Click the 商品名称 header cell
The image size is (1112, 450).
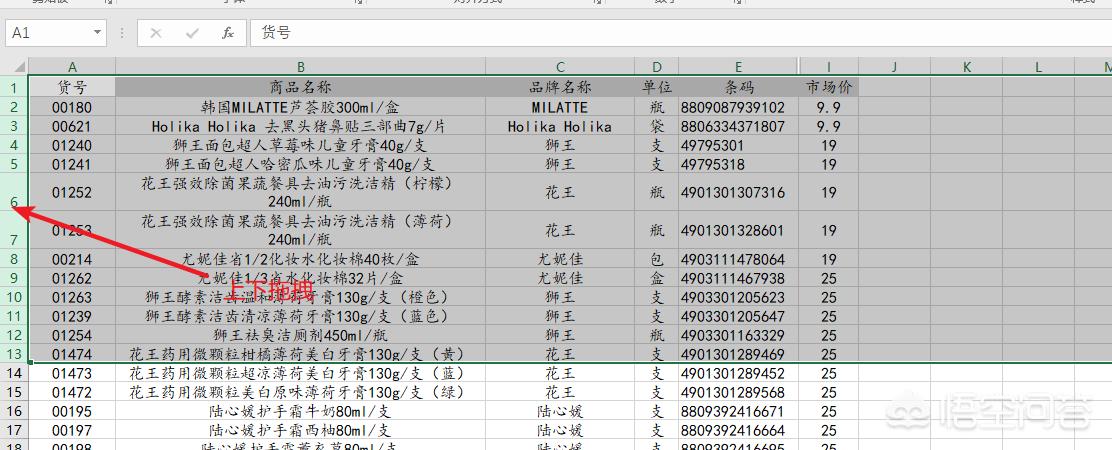coord(301,88)
